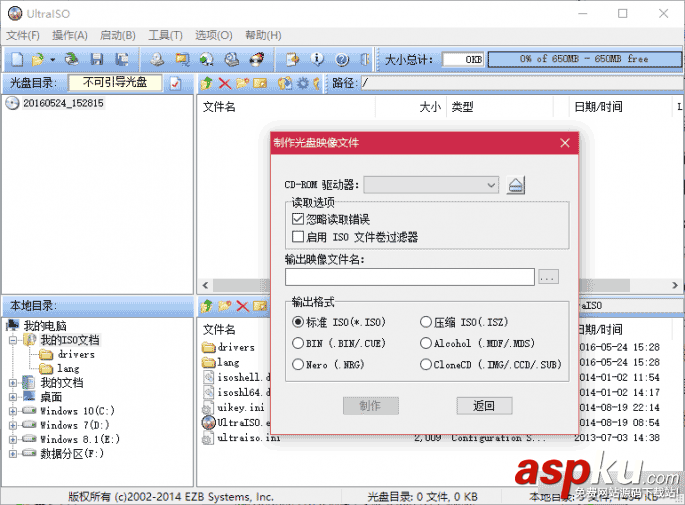Click the right arrow of horizontal scrollbar
Viewport: 685px width, 505px height.
675,285
